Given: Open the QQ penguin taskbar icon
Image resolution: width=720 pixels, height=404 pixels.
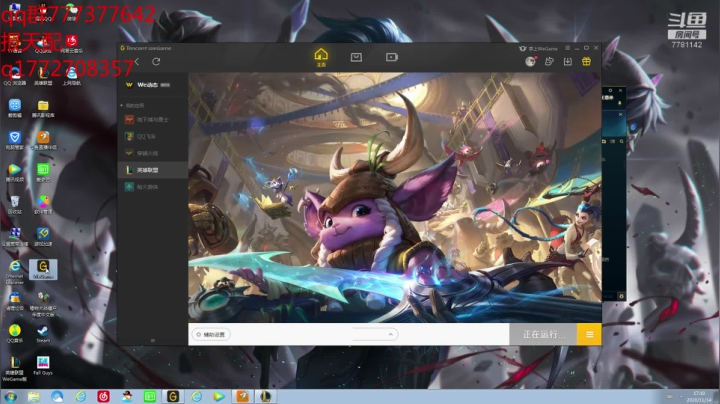Looking at the screenshot, I should (127, 396).
